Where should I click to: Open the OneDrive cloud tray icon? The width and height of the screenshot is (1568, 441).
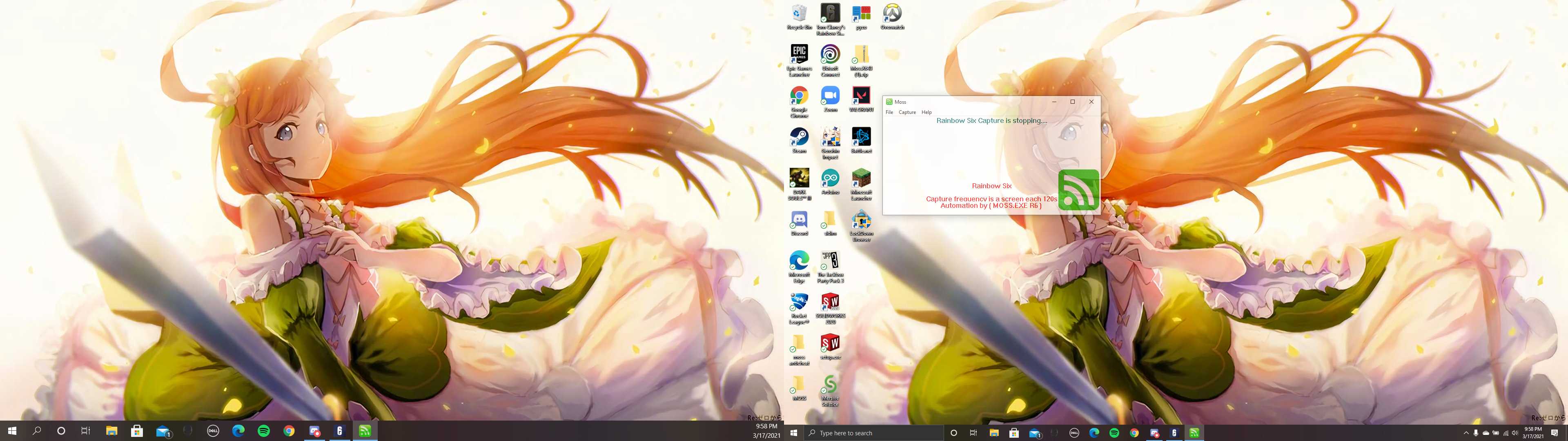pos(1486,433)
